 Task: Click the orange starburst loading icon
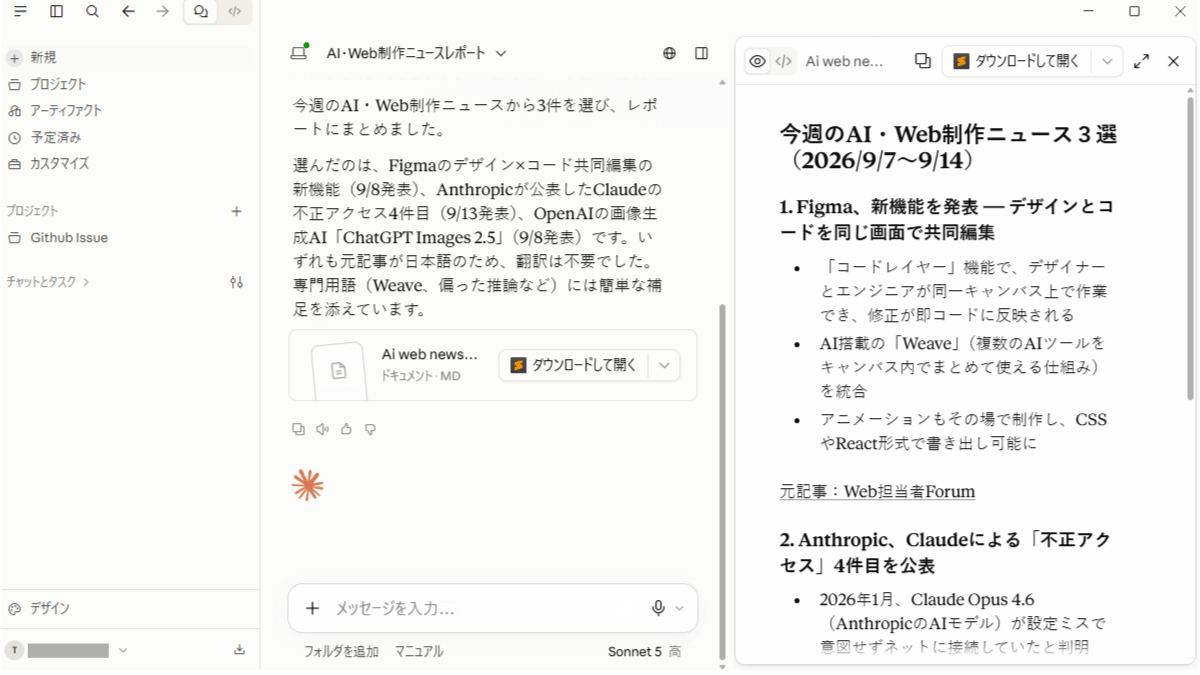[307, 485]
